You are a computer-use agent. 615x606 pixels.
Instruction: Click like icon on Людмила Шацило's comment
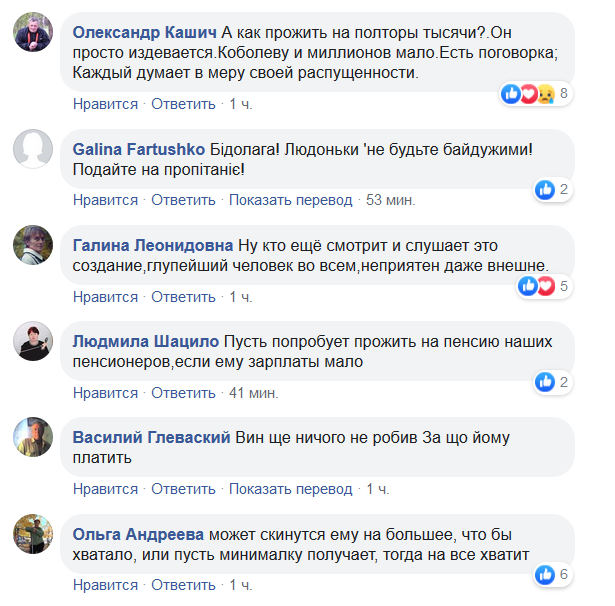tap(545, 381)
